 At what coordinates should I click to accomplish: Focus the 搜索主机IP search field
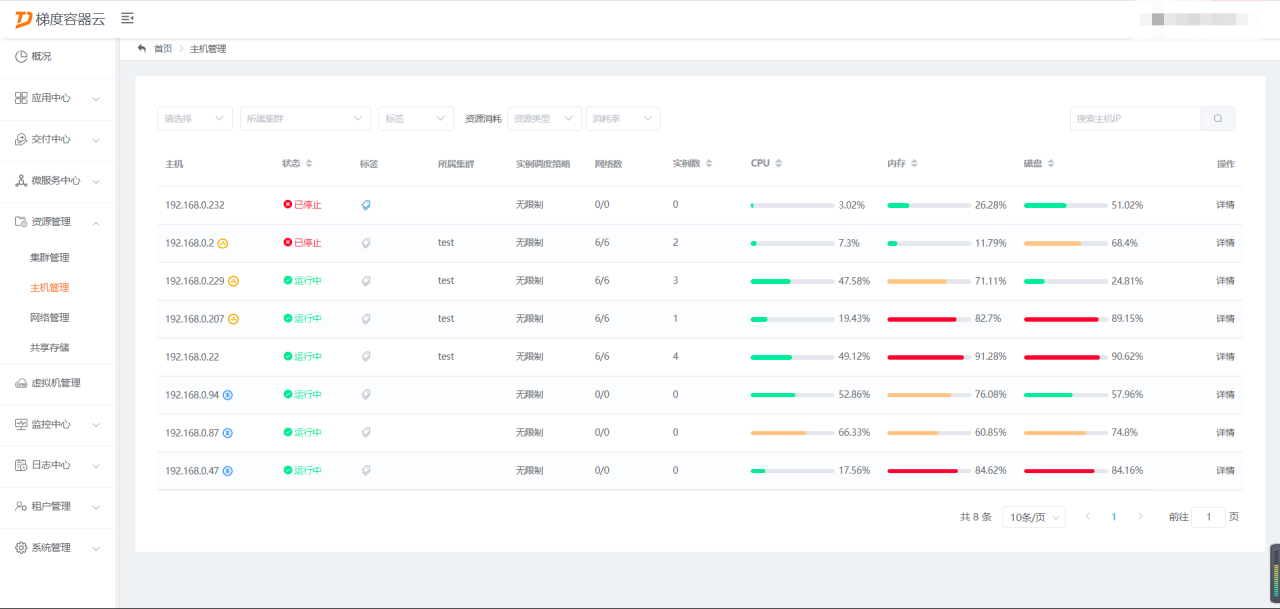tap(1136, 118)
